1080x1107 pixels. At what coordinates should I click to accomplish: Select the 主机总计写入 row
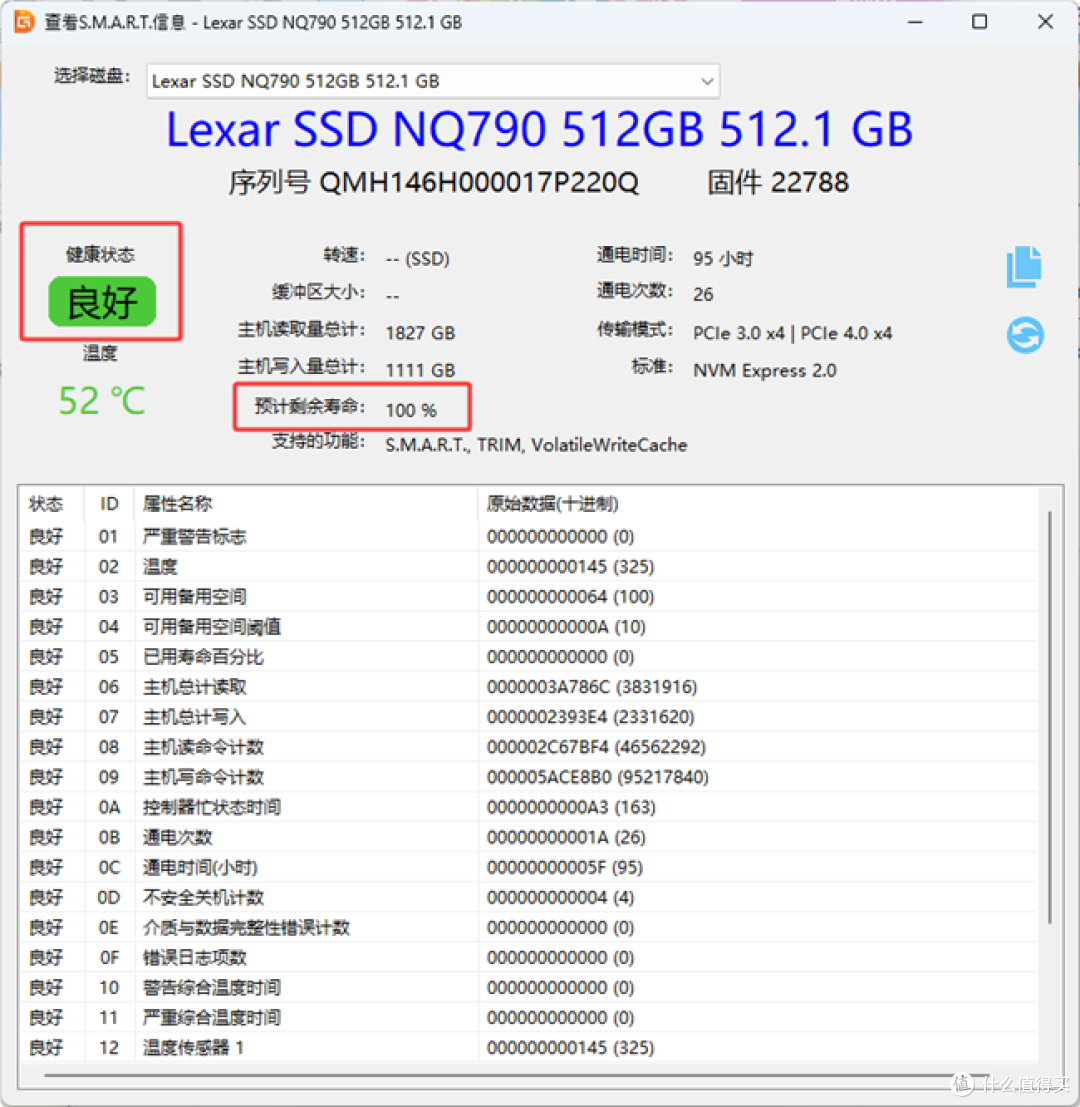(528, 717)
